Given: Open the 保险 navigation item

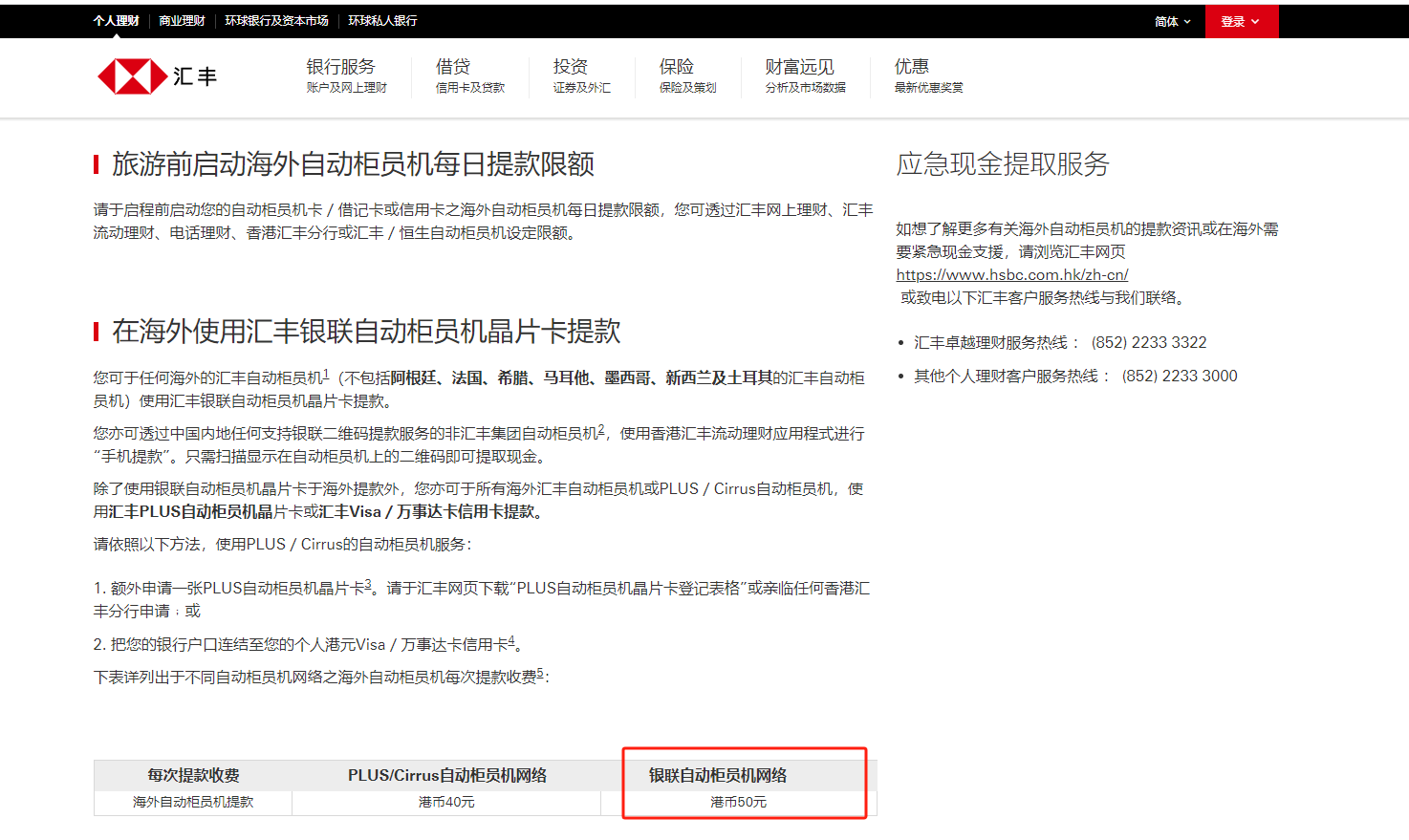Looking at the screenshot, I should pos(676,67).
